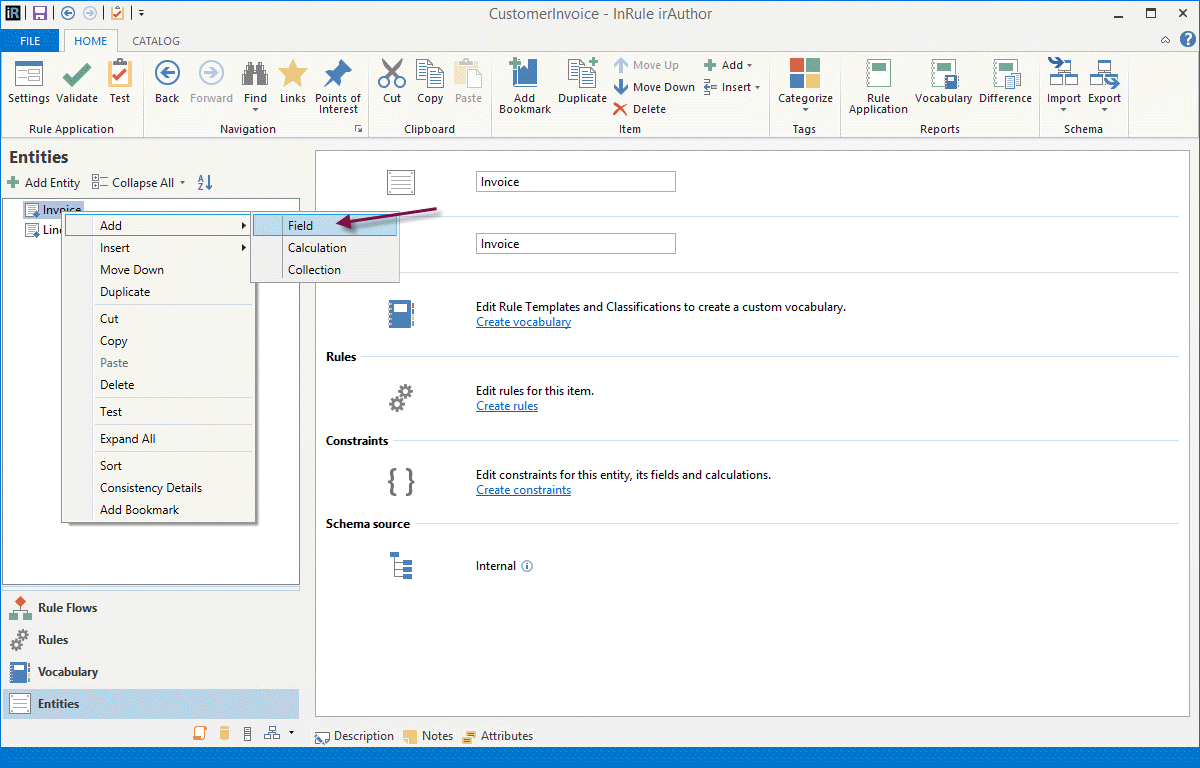Click the Difference report icon

pyautogui.click(x=1005, y=75)
